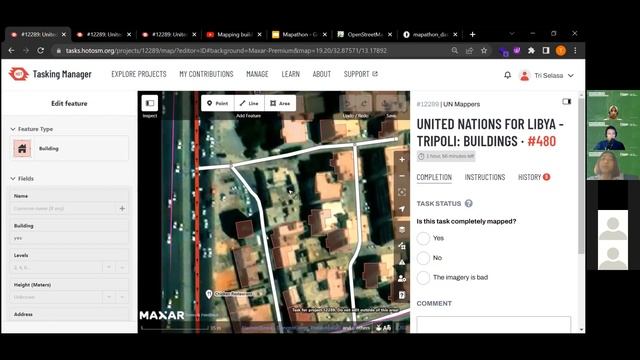Open My Contributions menu
The height and width of the screenshot is (360, 640).
206,74
